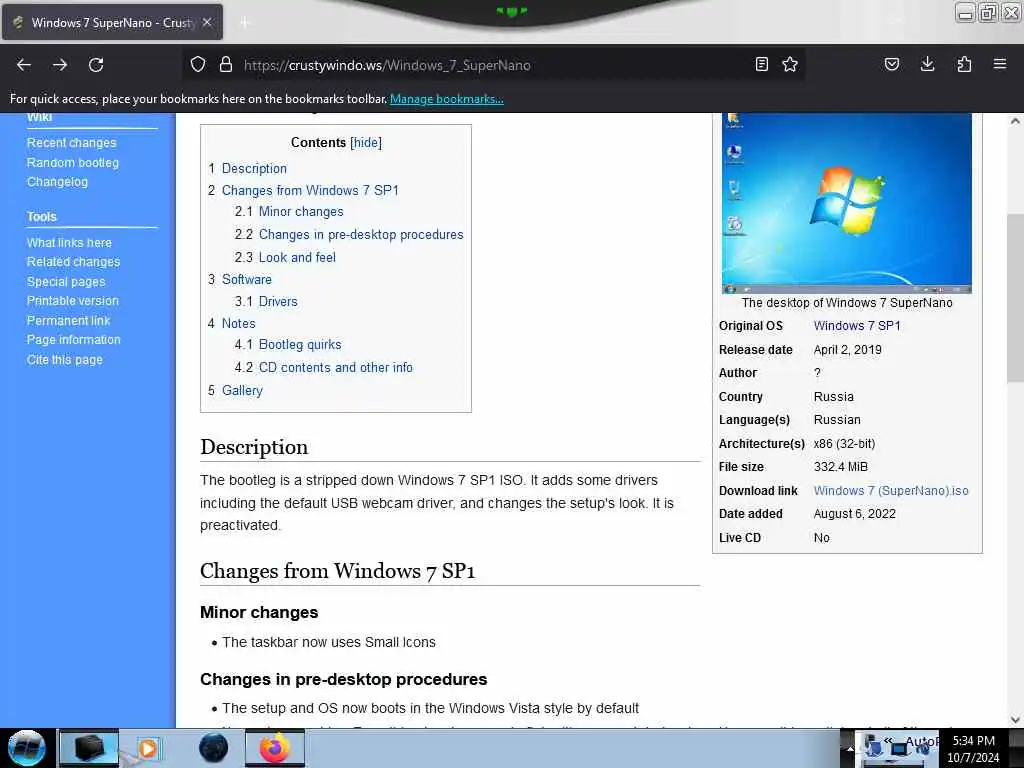This screenshot has height=768, width=1024.
Task: Open Random bootleg in sidebar
Action: (72, 163)
